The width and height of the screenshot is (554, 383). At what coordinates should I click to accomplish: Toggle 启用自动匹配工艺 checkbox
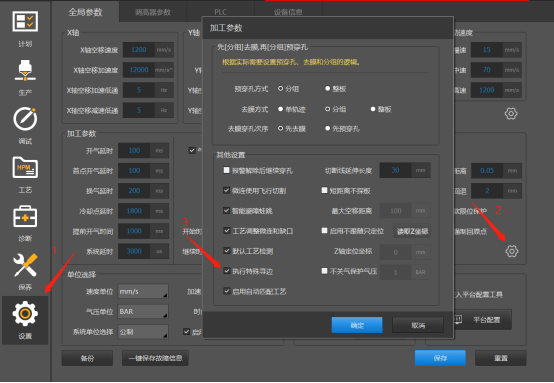(226, 291)
